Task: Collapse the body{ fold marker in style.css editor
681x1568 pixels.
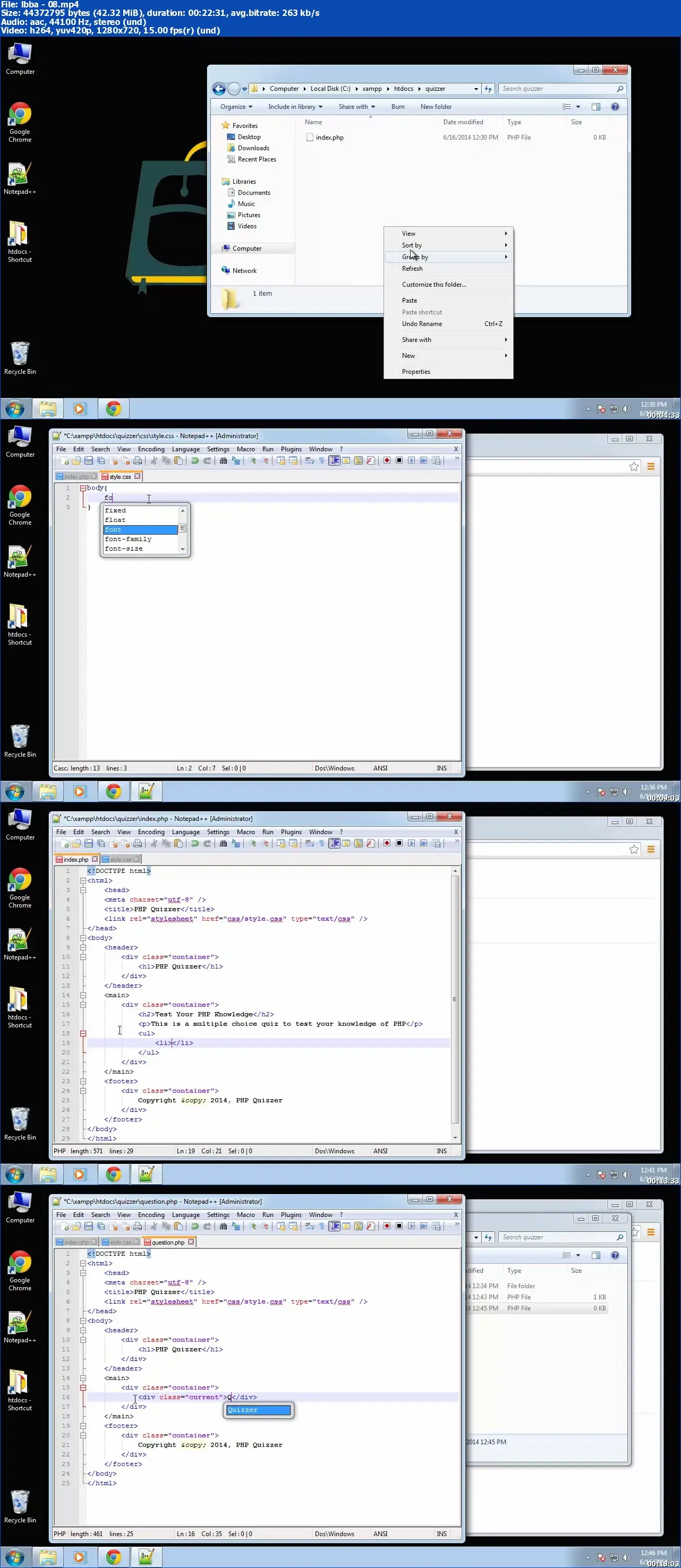Action: 83,488
